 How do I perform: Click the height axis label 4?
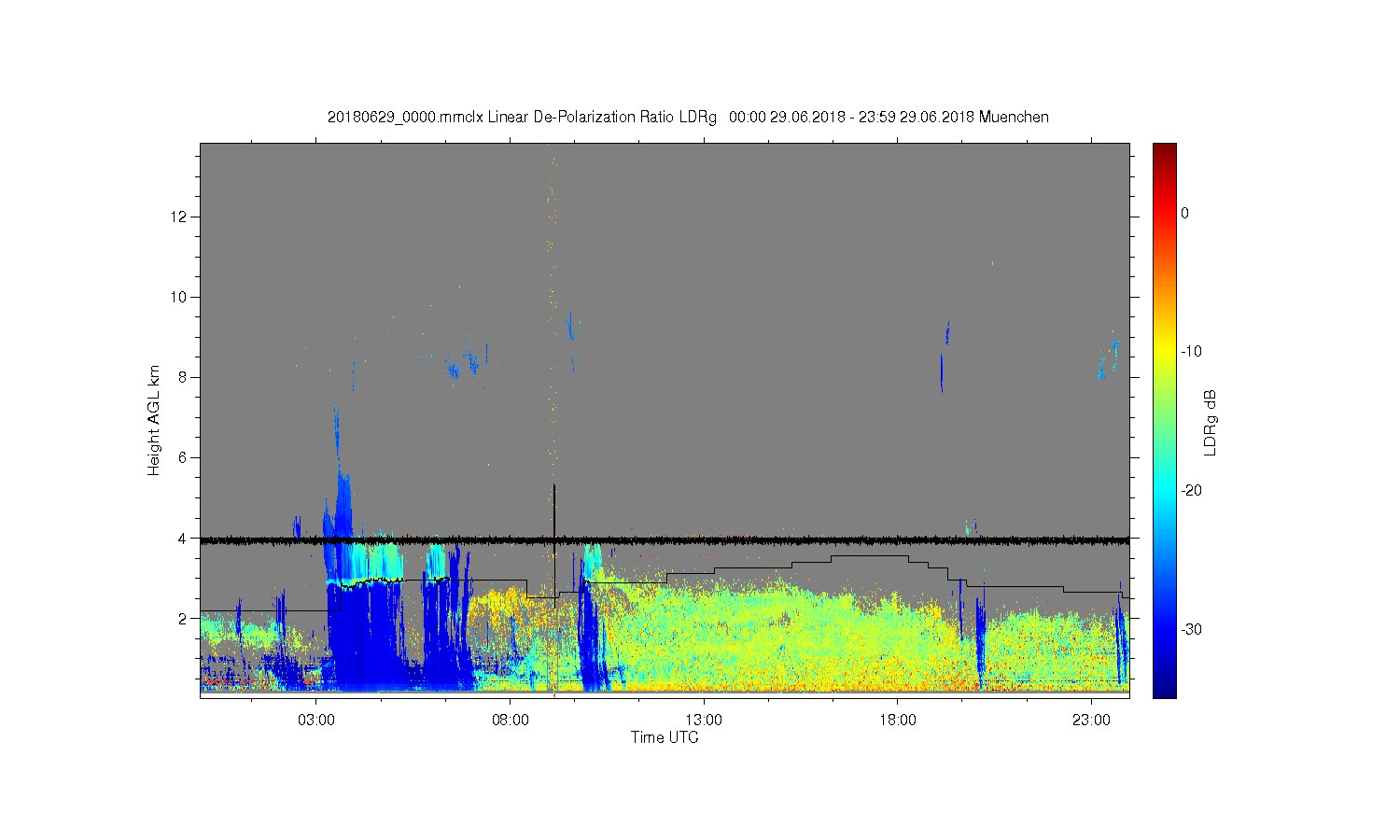click(185, 538)
